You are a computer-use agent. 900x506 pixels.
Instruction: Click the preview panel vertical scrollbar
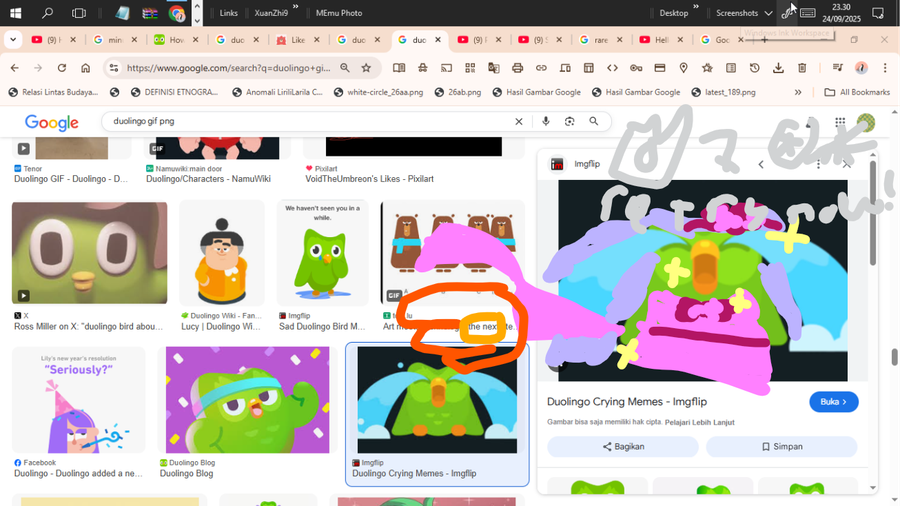tap(873, 212)
